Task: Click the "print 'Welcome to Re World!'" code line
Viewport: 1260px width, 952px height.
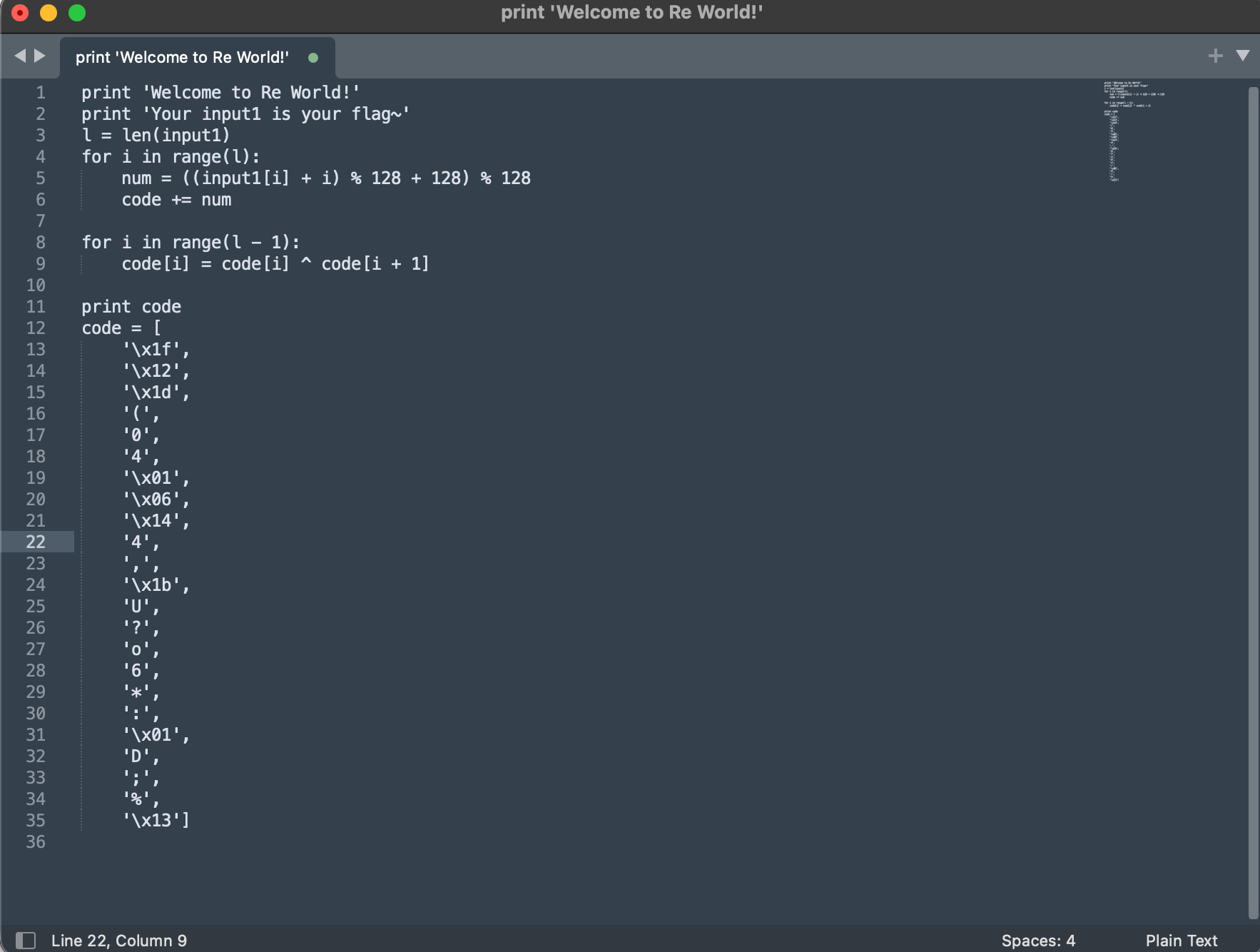Action: [x=220, y=93]
